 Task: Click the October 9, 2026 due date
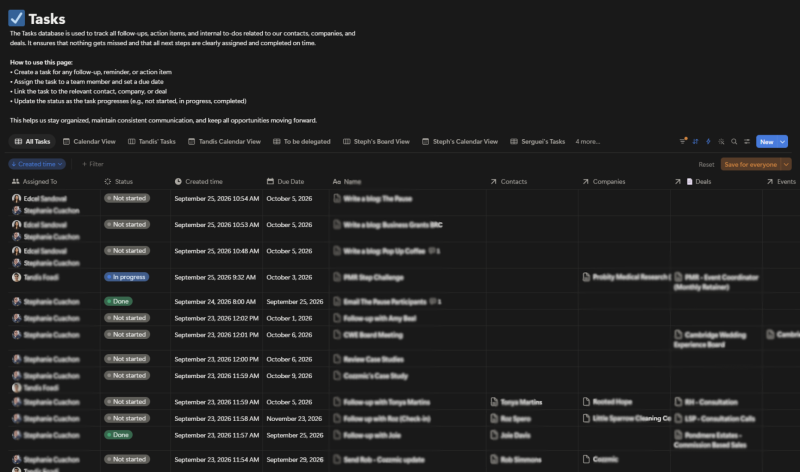click(289, 376)
